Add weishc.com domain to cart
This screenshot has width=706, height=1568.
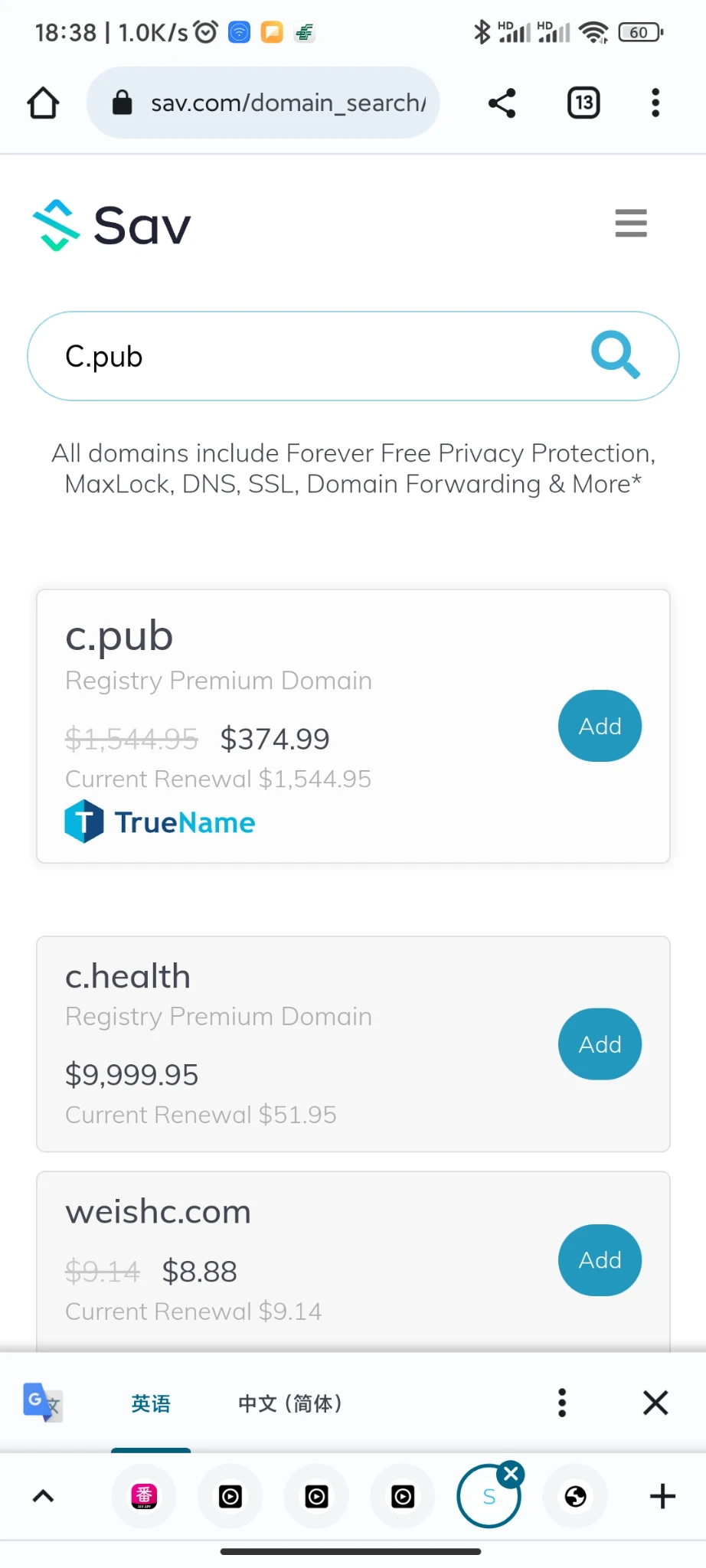(600, 1260)
